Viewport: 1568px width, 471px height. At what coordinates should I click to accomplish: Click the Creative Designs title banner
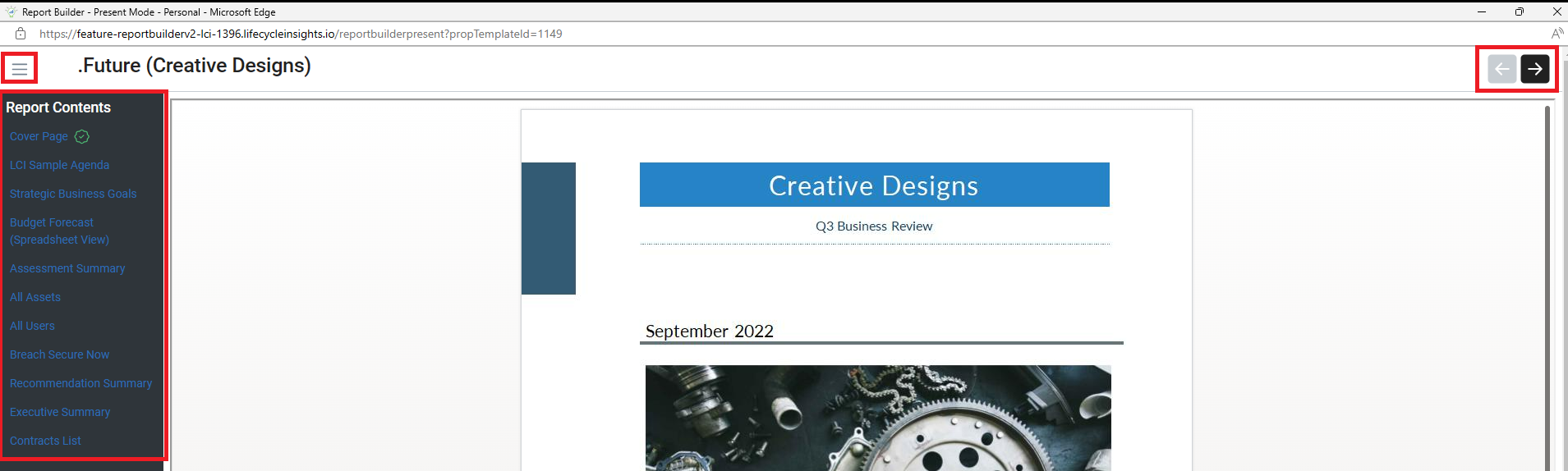pyautogui.click(x=874, y=185)
